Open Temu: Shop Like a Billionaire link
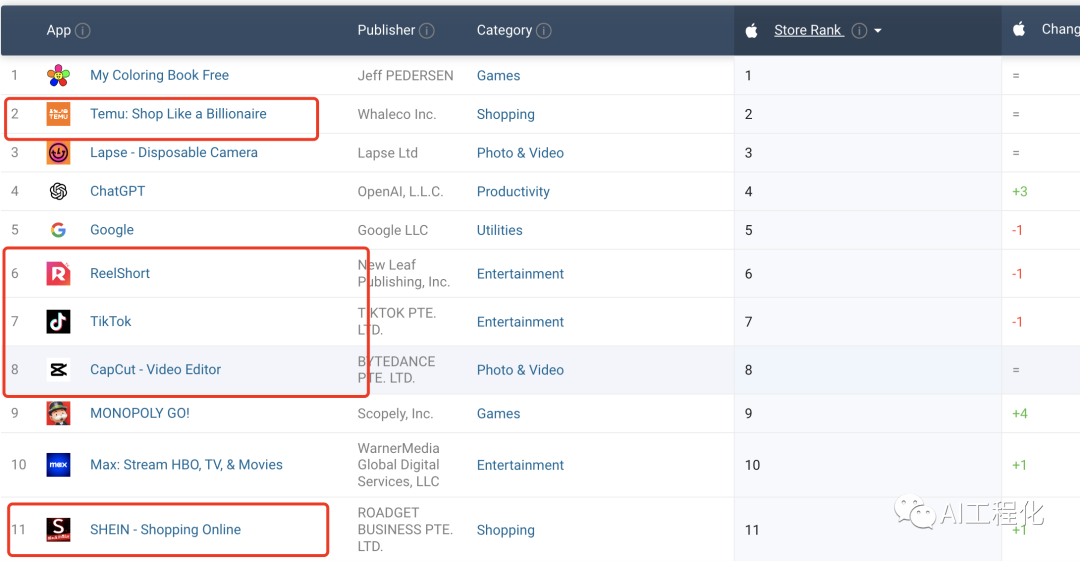1080x561 pixels. [178, 114]
